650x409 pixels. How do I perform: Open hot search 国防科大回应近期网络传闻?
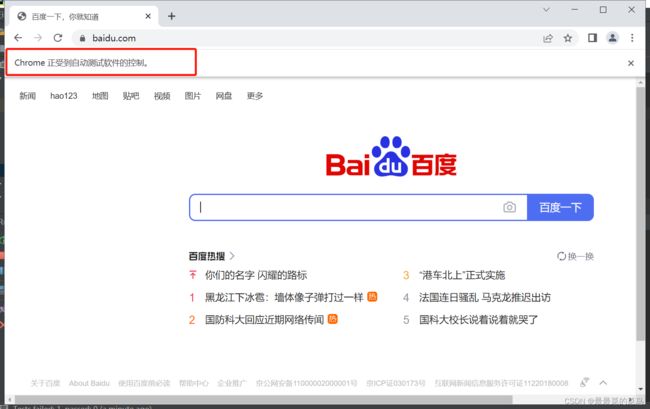pyautogui.click(x=264, y=320)
